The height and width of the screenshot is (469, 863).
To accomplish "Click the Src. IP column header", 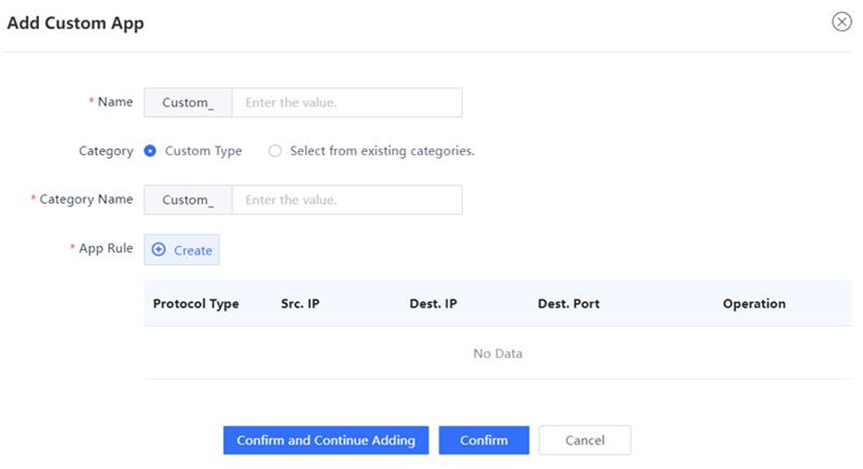I will [300, 304].
